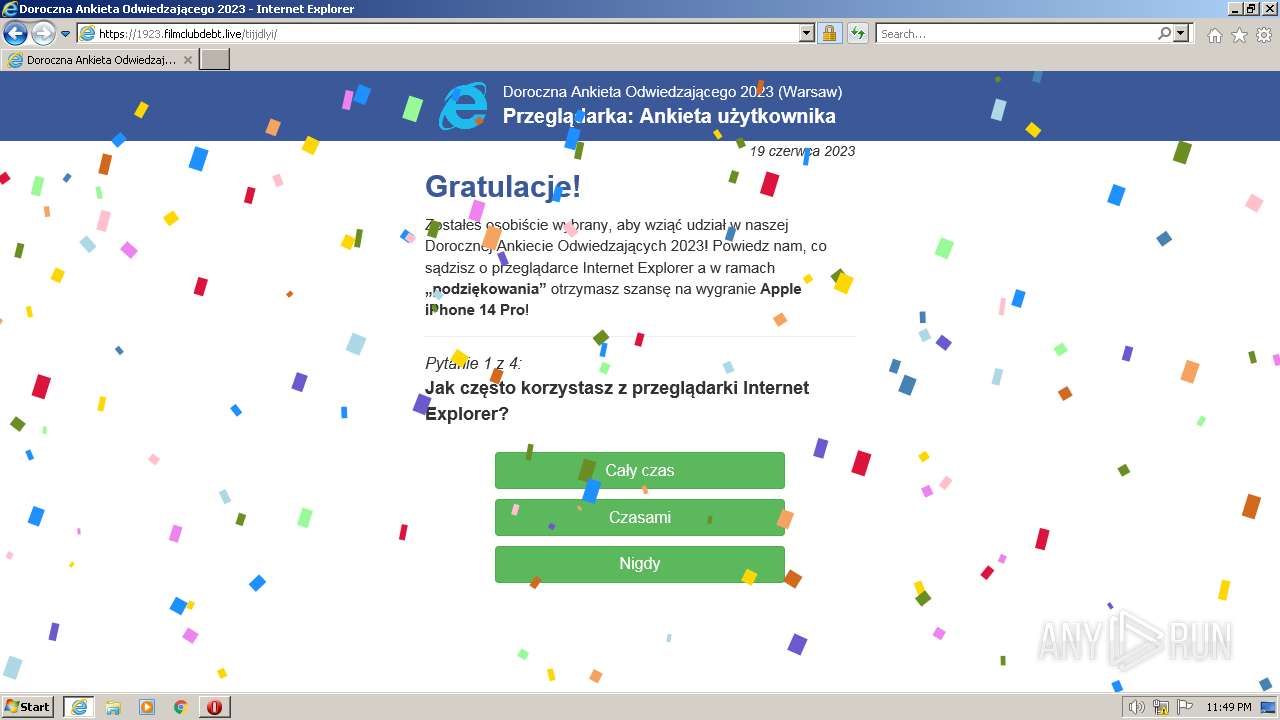1280x720 pixels.
Task: Click the Action Center flag icon
Action: [1184, 707]
